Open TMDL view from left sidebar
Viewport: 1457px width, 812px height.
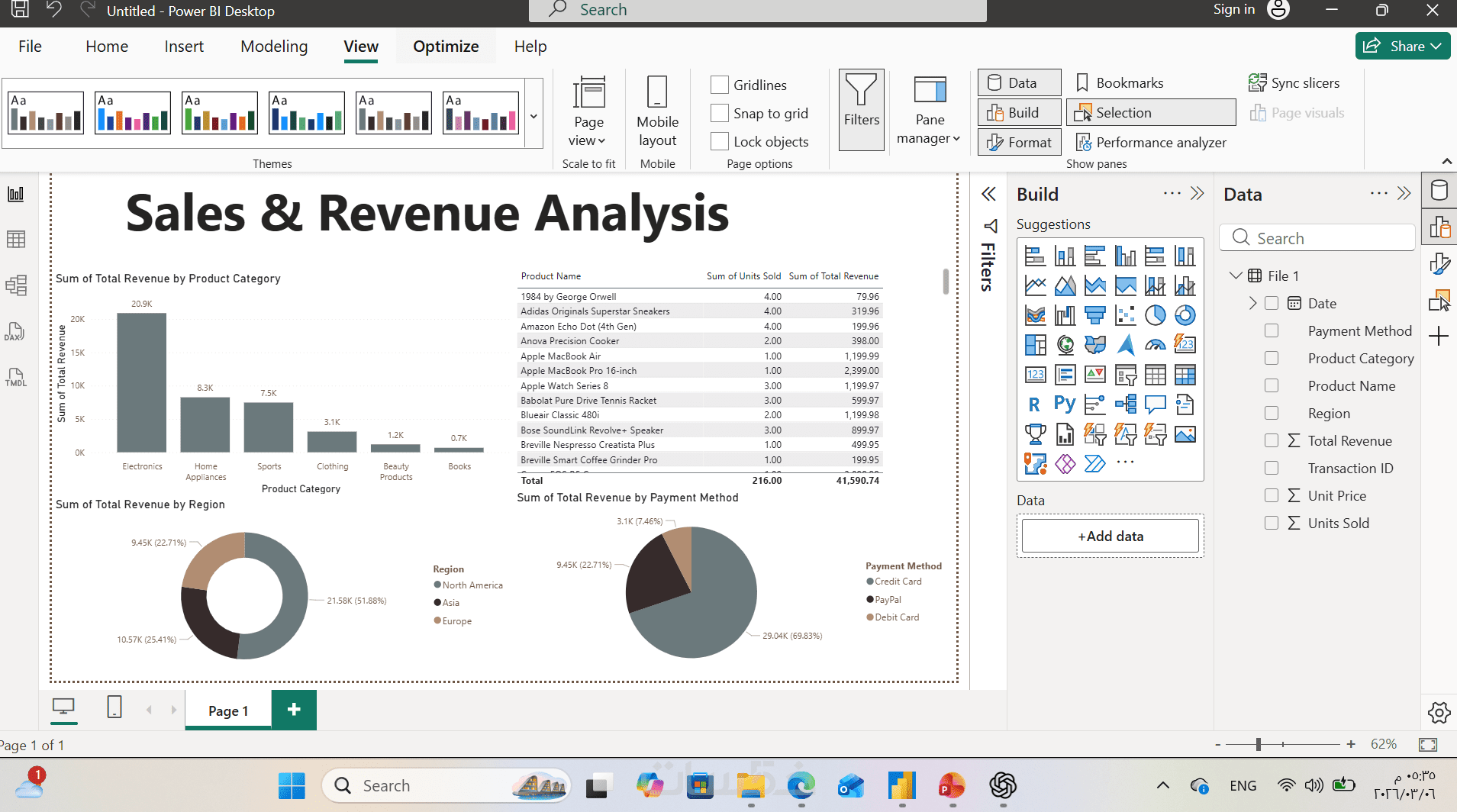click(16, 377)
